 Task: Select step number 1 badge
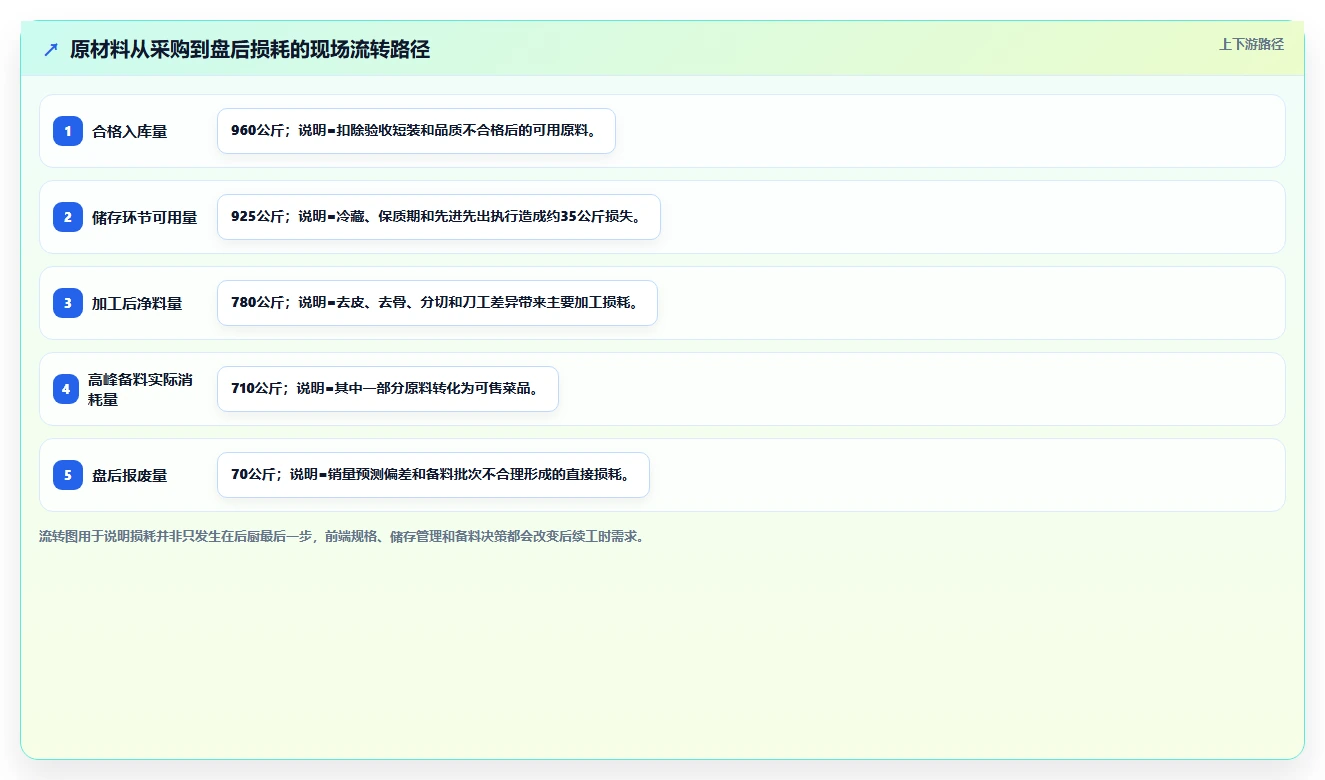coord(68,131)
